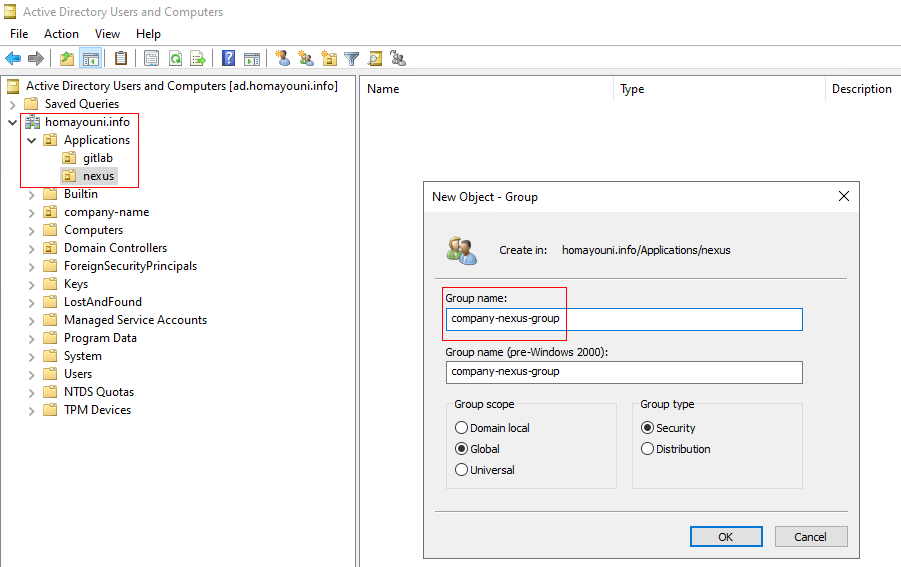The width and height of the screenshot is (901, 567).
Task: Sort by the Description column header
Action: (x=863, y=89)
